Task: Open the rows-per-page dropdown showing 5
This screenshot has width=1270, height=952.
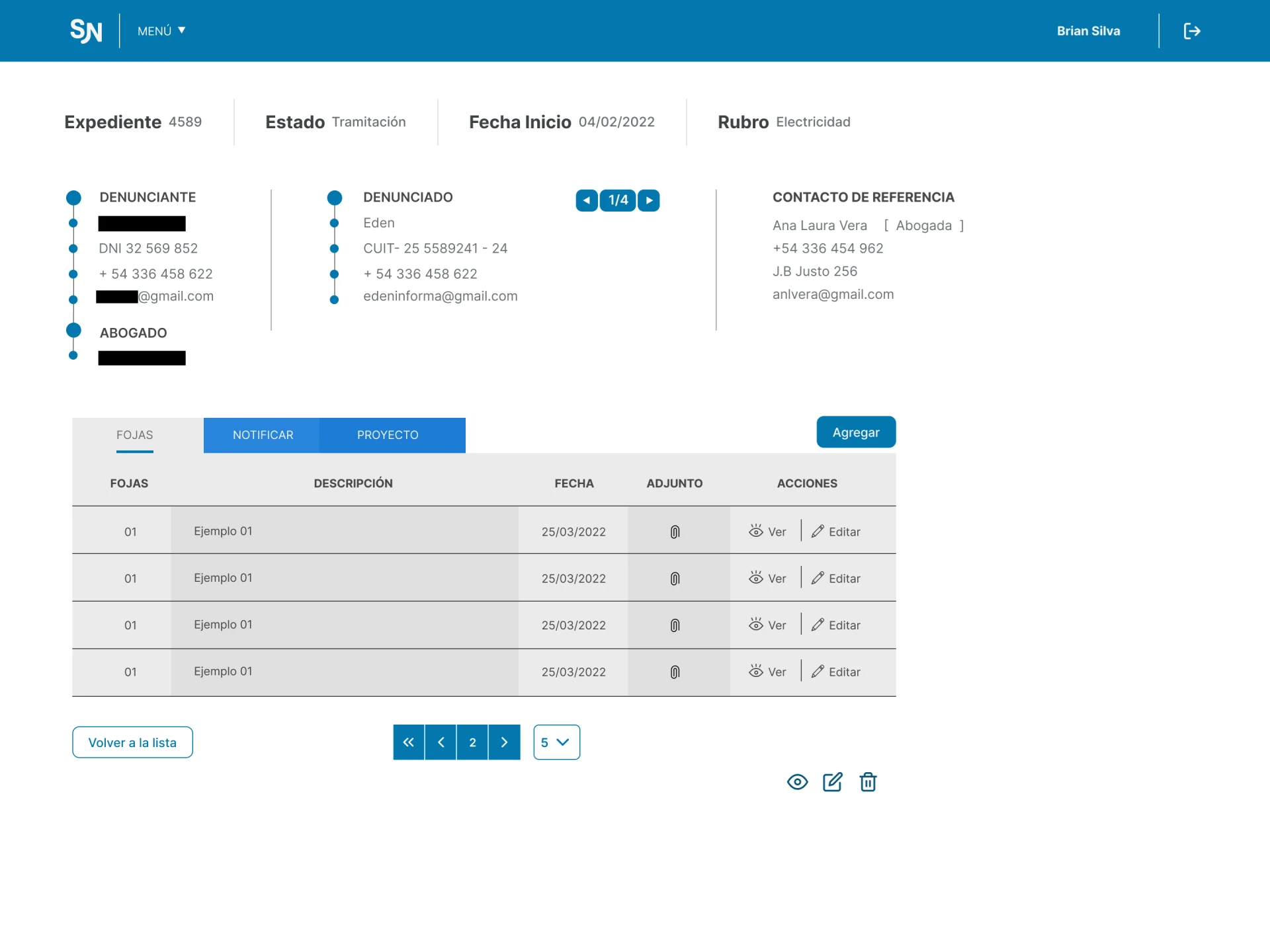Action: 557,742
